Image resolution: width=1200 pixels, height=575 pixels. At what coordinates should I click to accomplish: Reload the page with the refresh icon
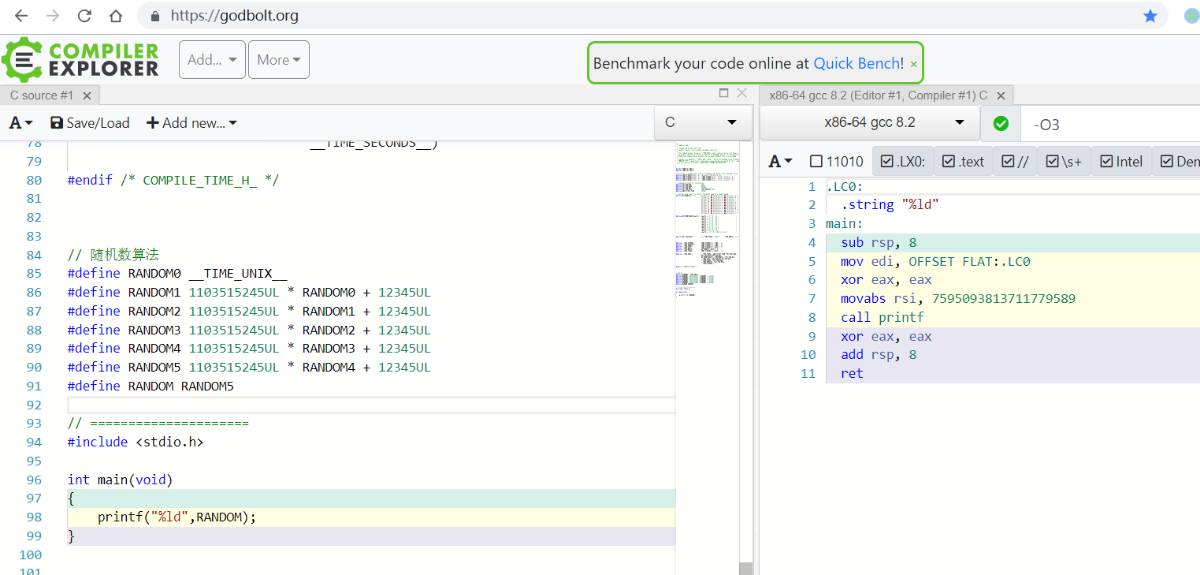[84, 16]
